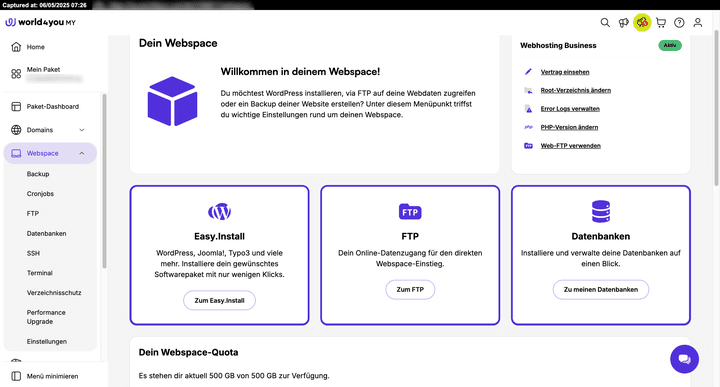720x387 pixels.
Task: Open Einstellungen under Webspace
Action: [46, 342]
